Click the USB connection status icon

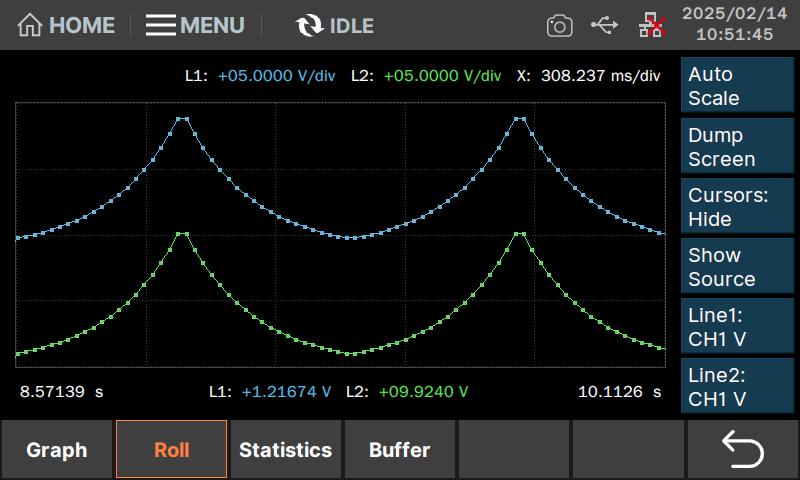[605, 25]
